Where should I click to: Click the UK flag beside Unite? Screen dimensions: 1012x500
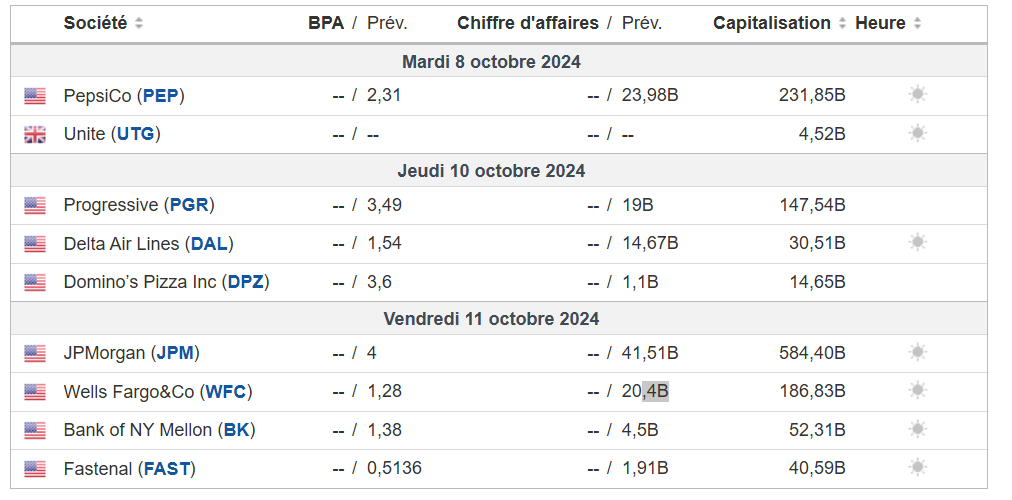[x=35, y=134]
